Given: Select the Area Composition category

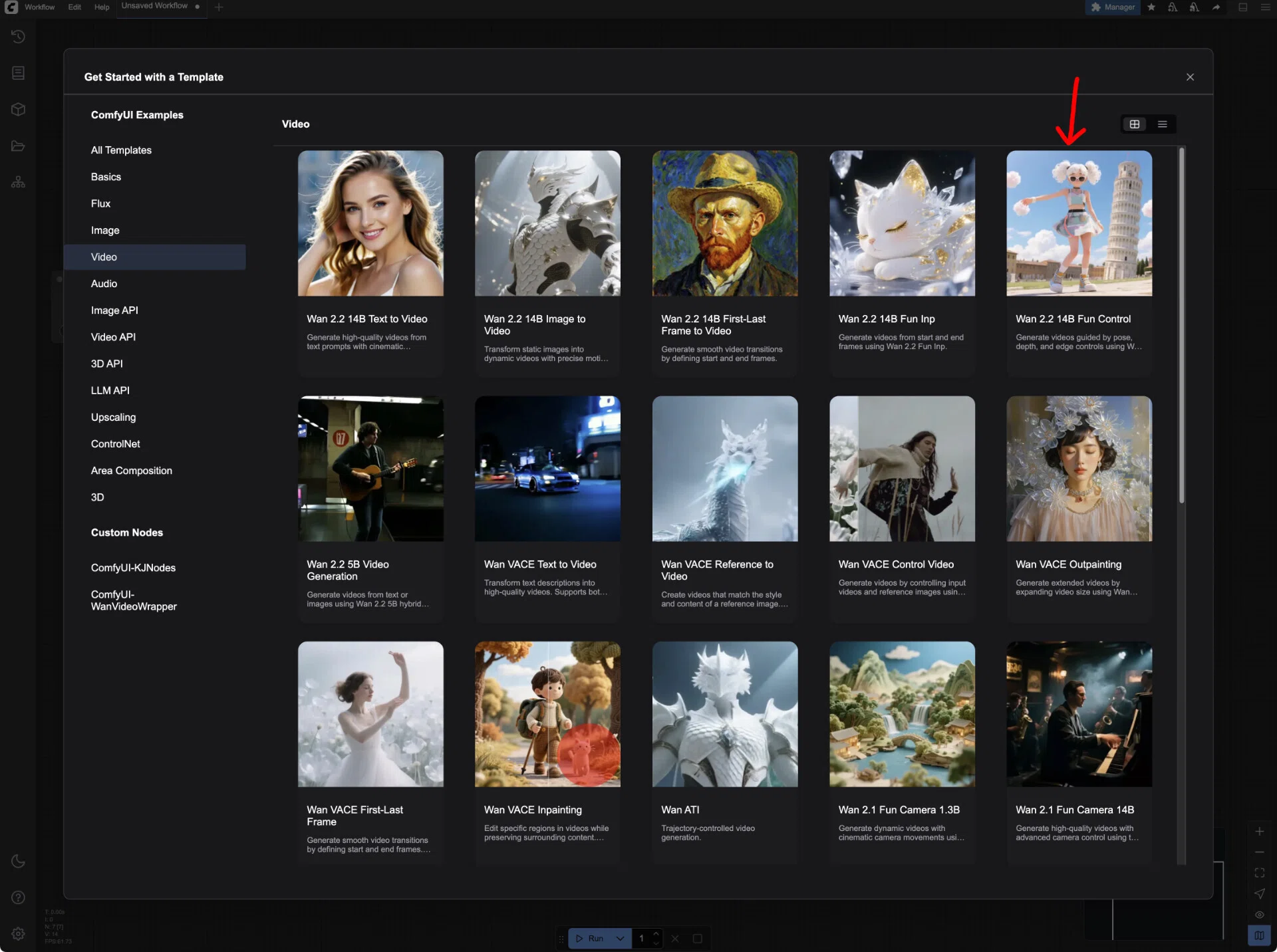Looking at the screenshot, I should click(131, 471).
